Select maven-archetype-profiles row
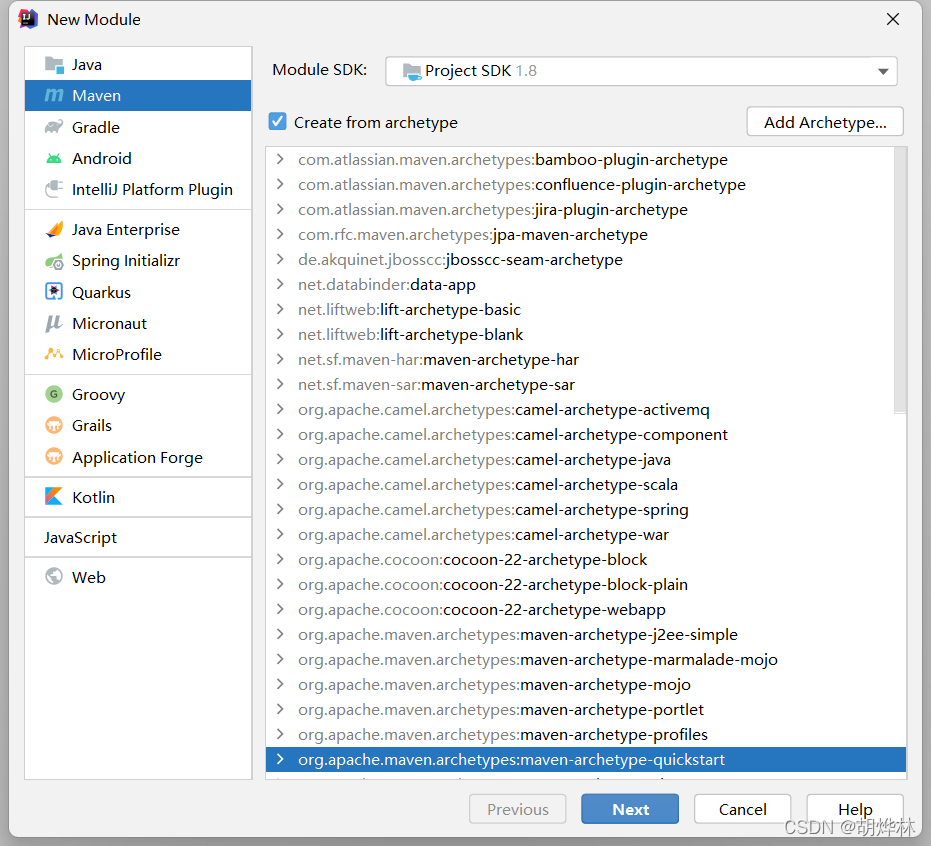The image size is (931, 846). (x=586, y=734)
